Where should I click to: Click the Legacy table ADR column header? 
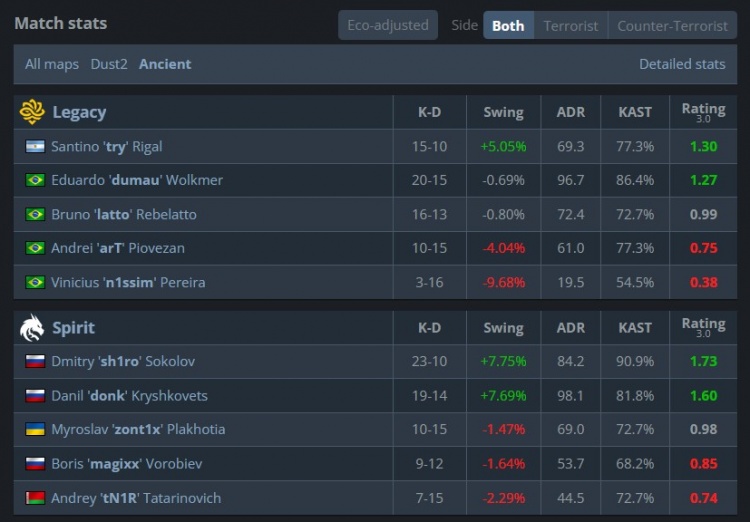pyautogui.click(x=571, y=112)
